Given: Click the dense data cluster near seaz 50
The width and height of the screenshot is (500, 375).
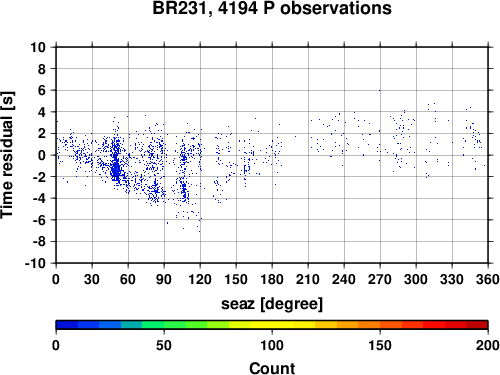Looking at the screenshot, I should tap(116, 168).
